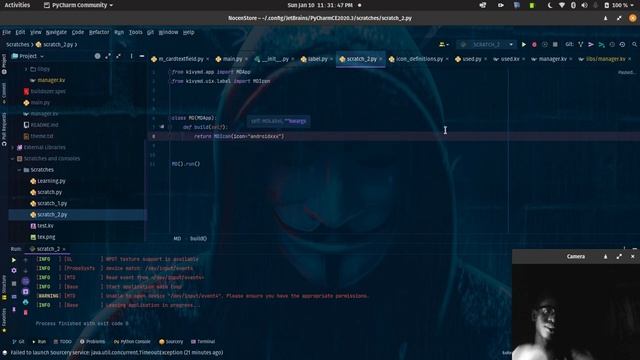Open Git history clock icon
640x360 pixels.
612,44
